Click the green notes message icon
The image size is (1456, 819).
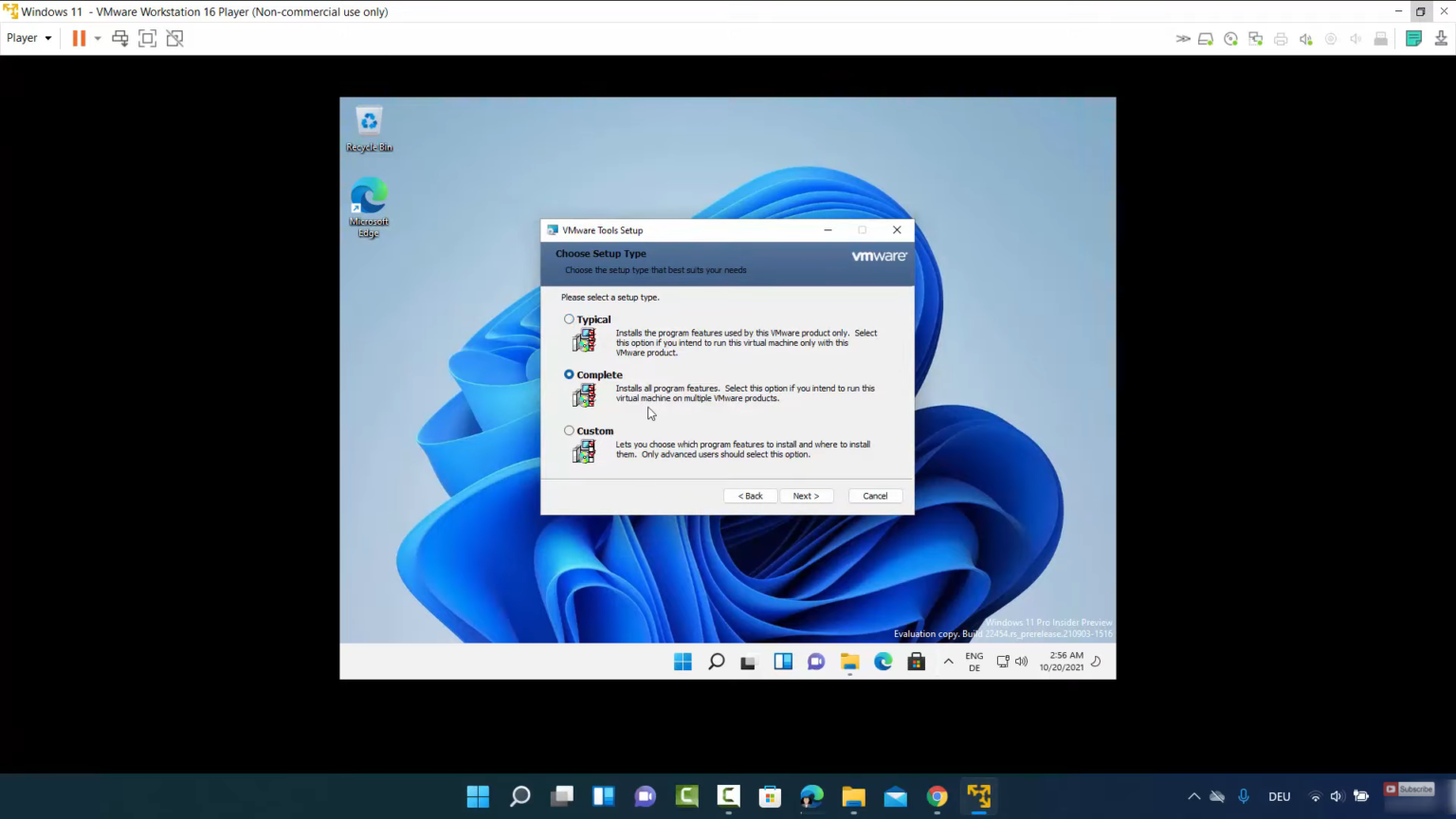[1413, 39]
